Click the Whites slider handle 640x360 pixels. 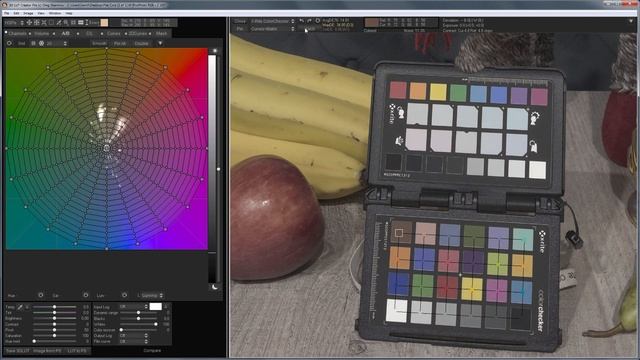(156, 324)
